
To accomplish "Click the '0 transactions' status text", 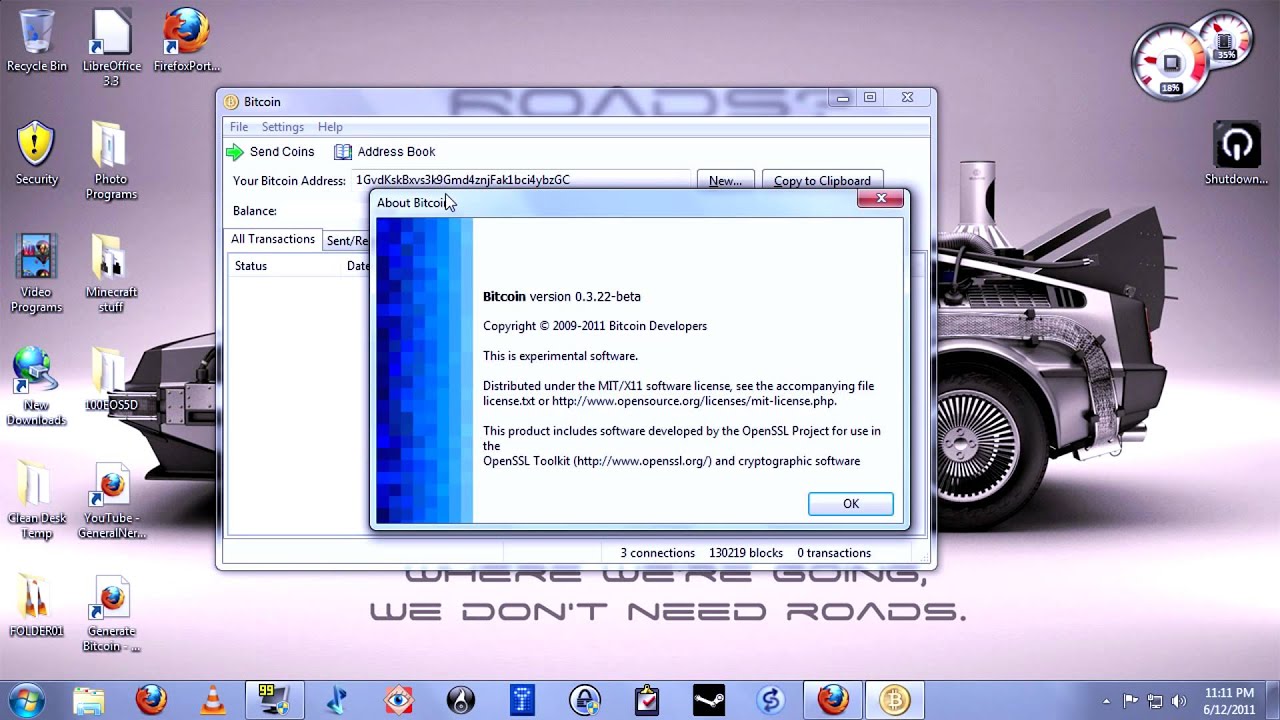I will click(834, 553).
